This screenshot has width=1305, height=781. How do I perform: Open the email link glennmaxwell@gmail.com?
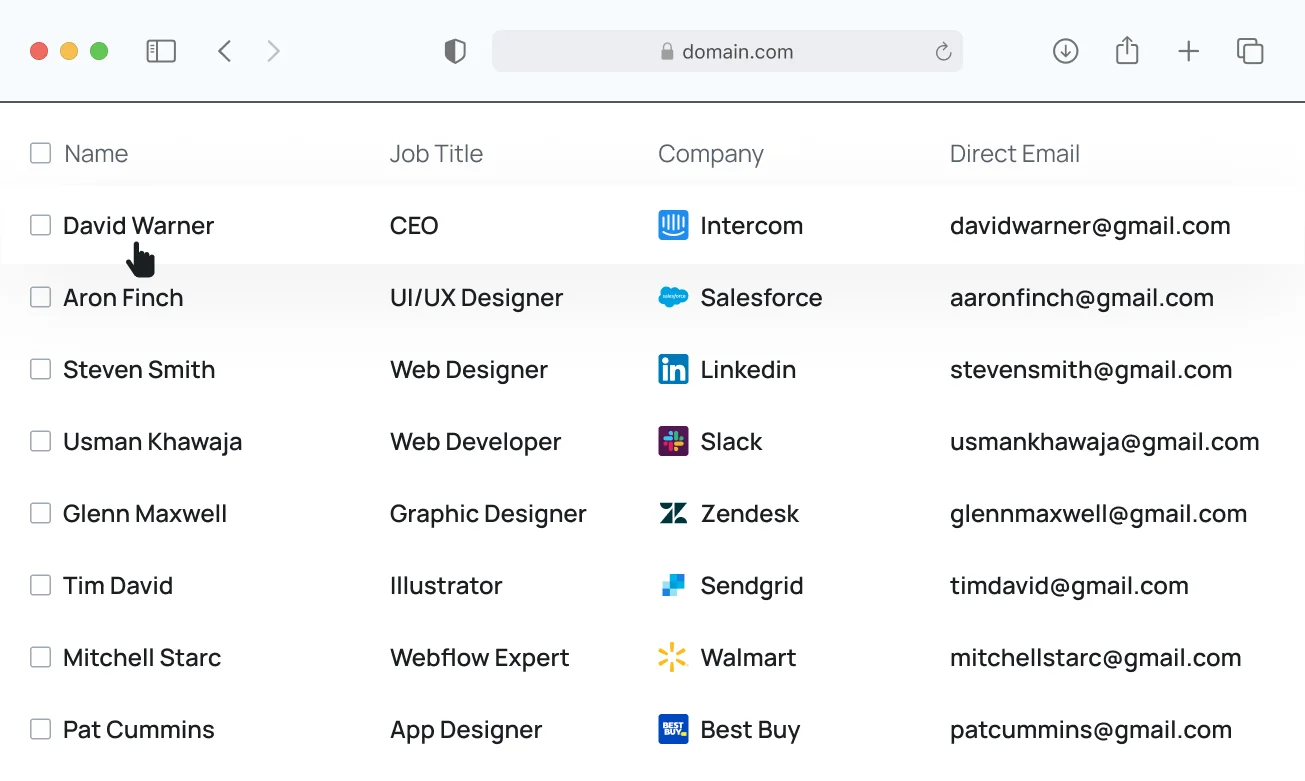[x=1098, y=514]
